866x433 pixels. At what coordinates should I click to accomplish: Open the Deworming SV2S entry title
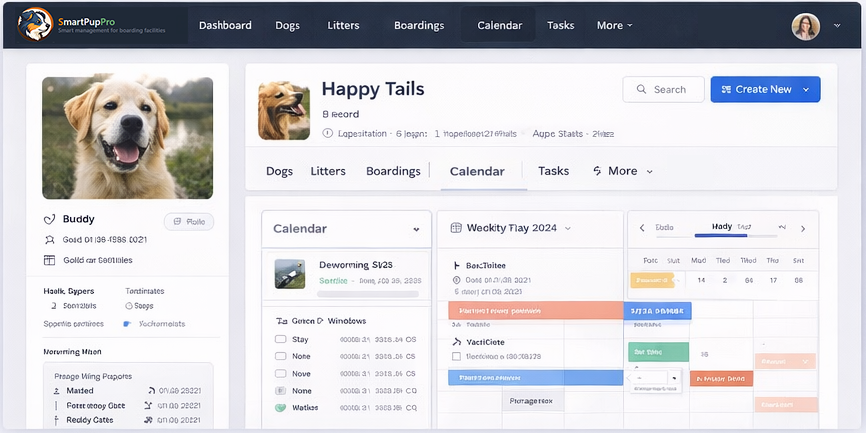click(356, 265)
